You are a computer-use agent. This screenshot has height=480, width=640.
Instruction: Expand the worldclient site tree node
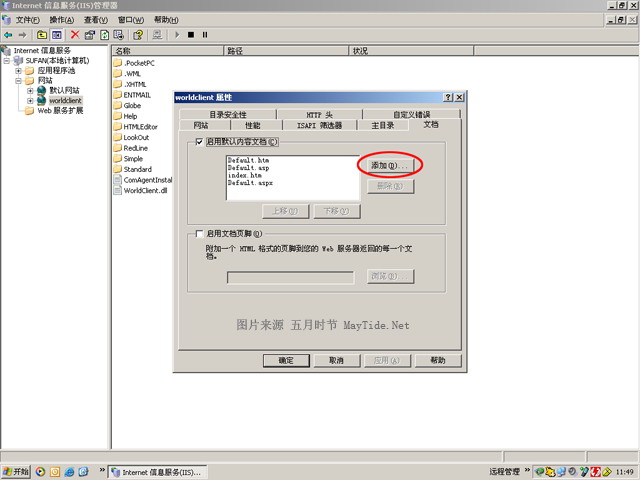pyautogui.click(x=30, y=101)
